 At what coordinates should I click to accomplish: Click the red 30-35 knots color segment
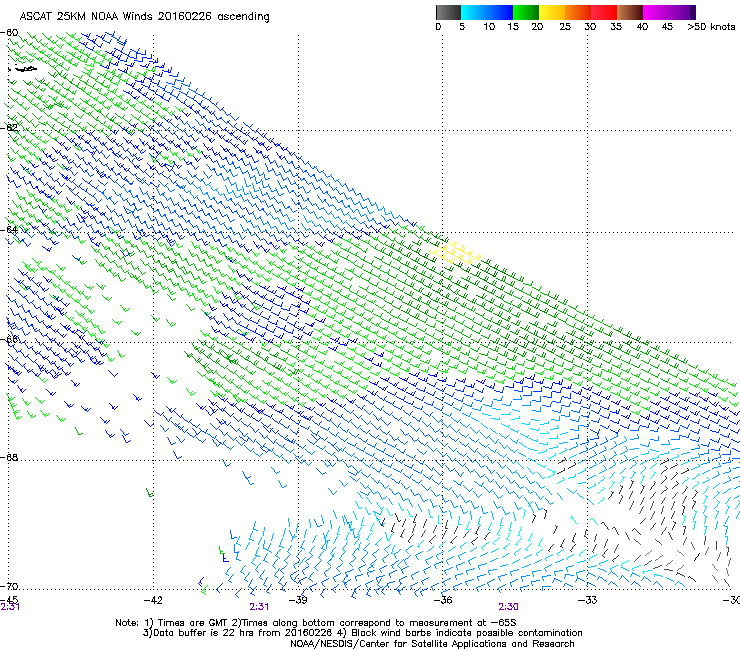[604, 12]
